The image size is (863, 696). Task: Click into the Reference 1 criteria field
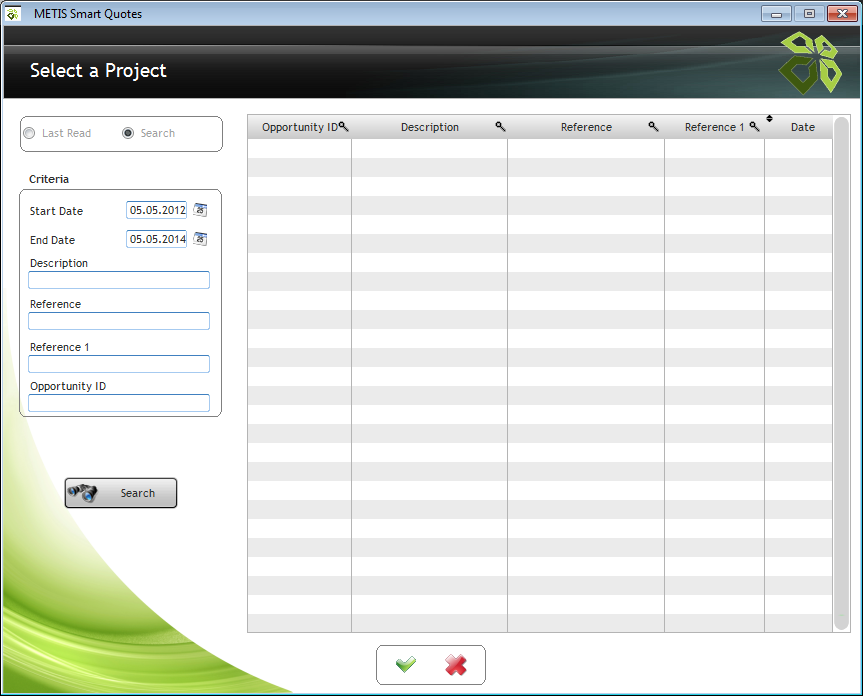119,364
